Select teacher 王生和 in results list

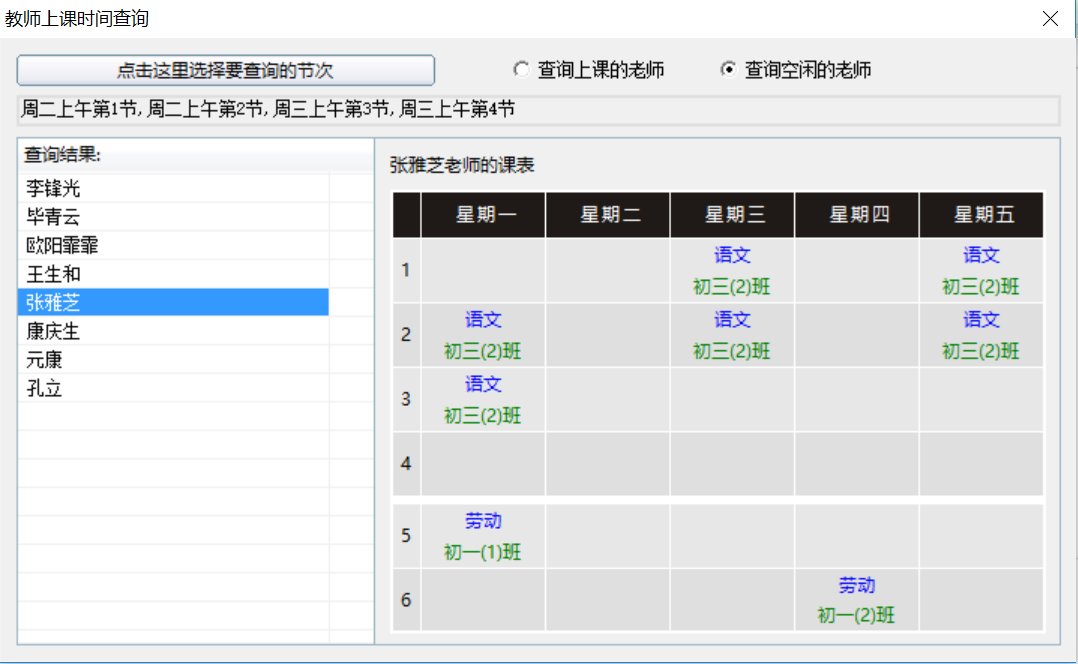coord(173,274)
